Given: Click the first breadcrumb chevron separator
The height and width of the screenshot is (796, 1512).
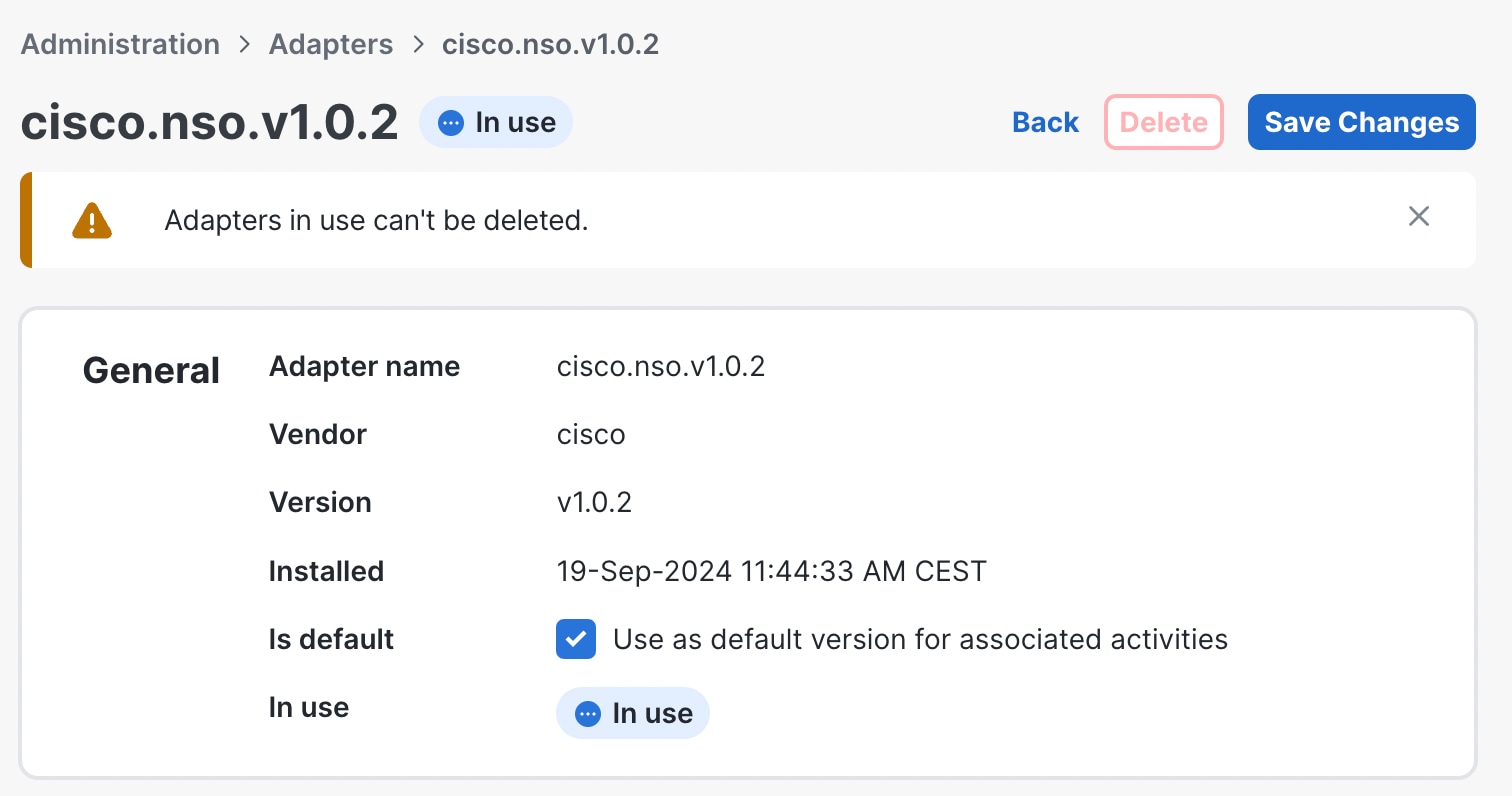Looking at the screenshot, I should [244, 45].
